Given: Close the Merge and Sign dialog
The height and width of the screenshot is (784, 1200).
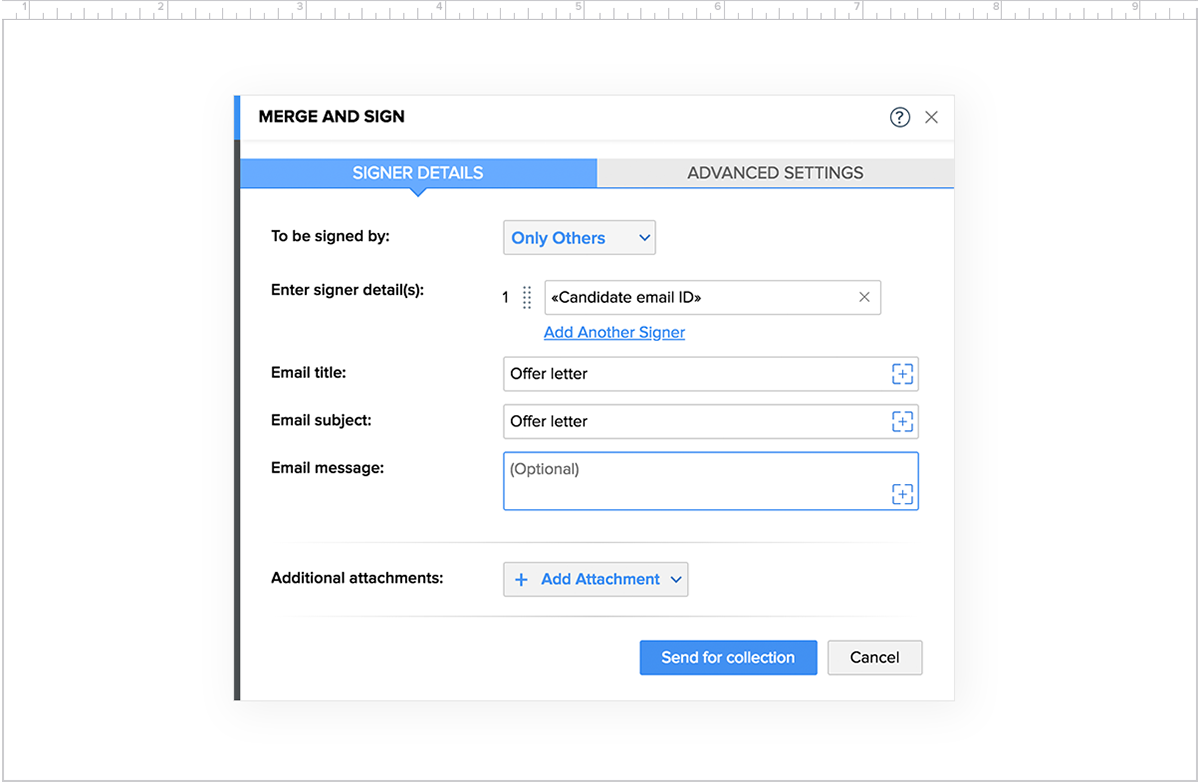Looking at the screenshot, I should click(x=931, y=117).
